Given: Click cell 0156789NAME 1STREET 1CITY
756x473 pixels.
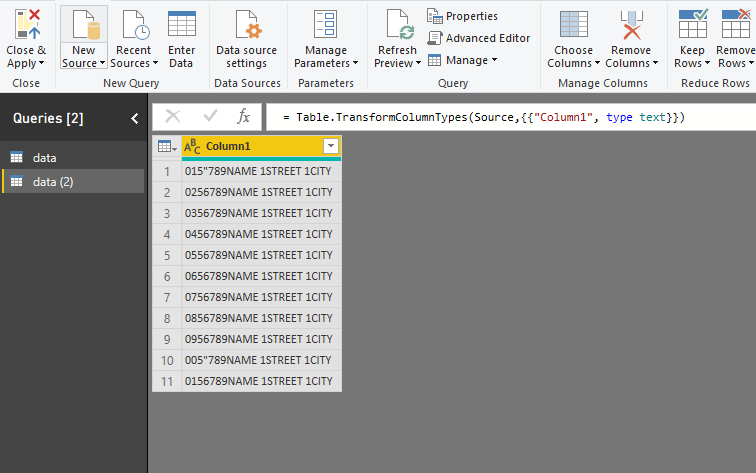Looking at the screenshot, I should (261, 381).
